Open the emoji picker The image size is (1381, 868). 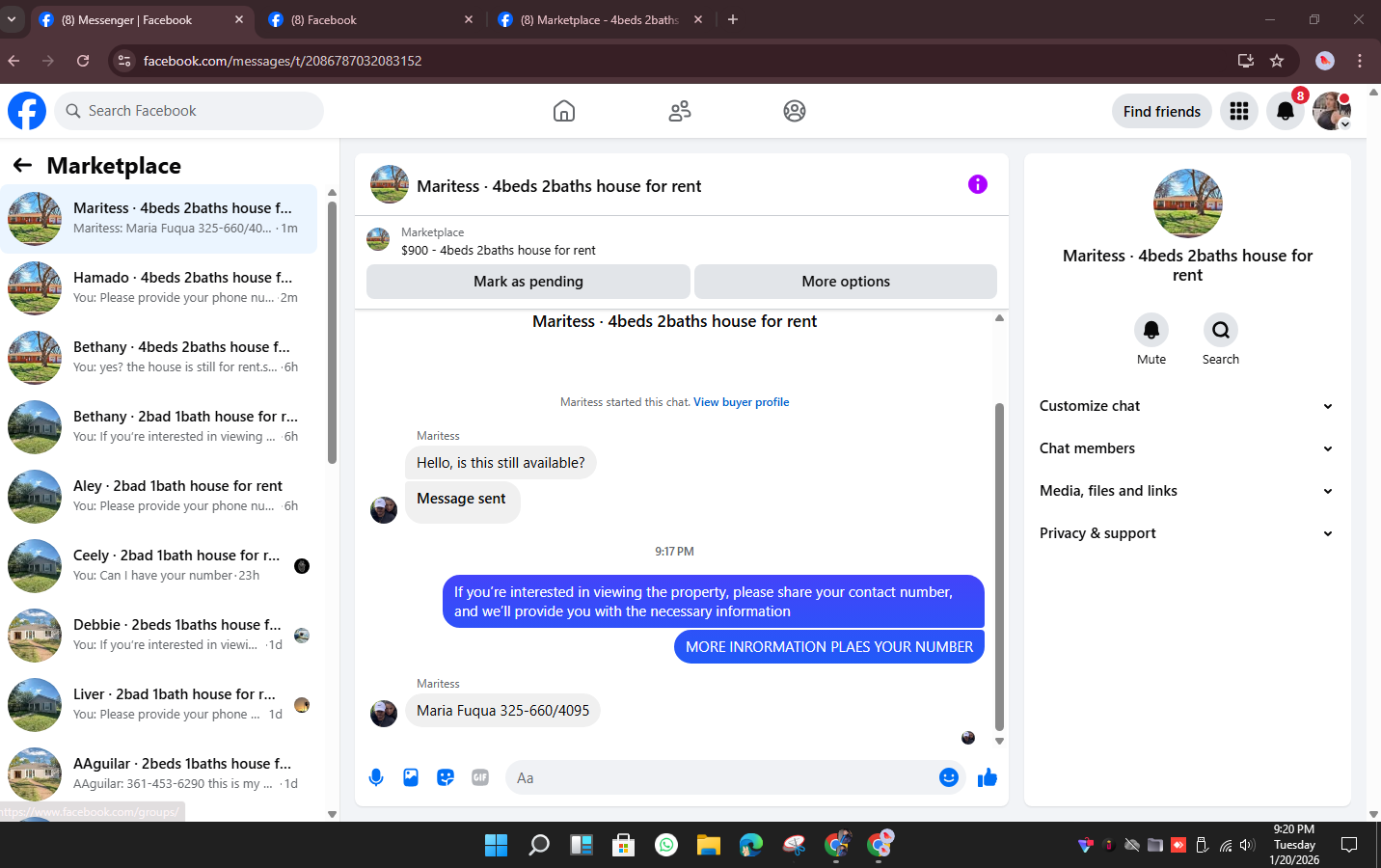(949, 777)
